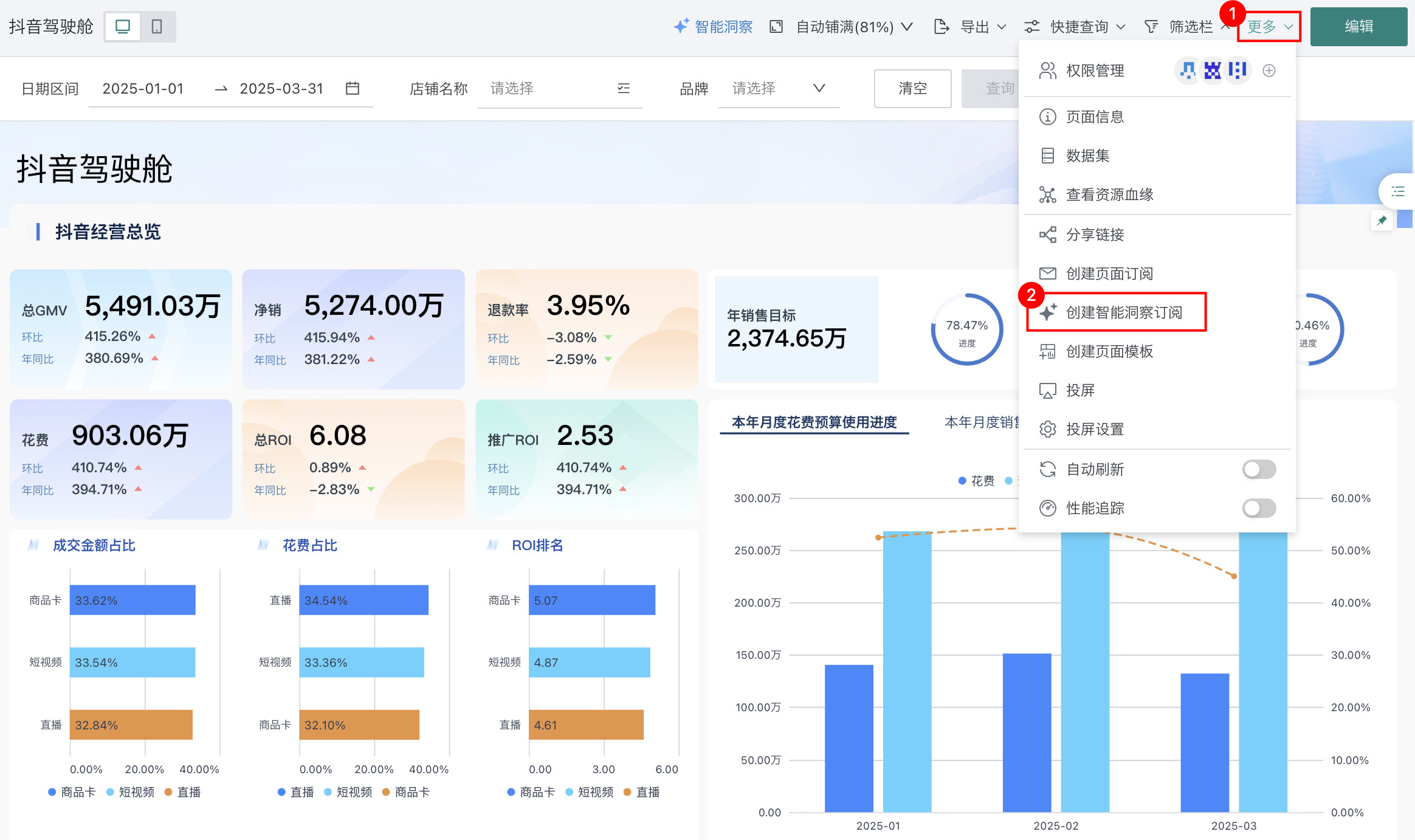
Task: Switch to desktop layout view icon
Action: point(123,27)
